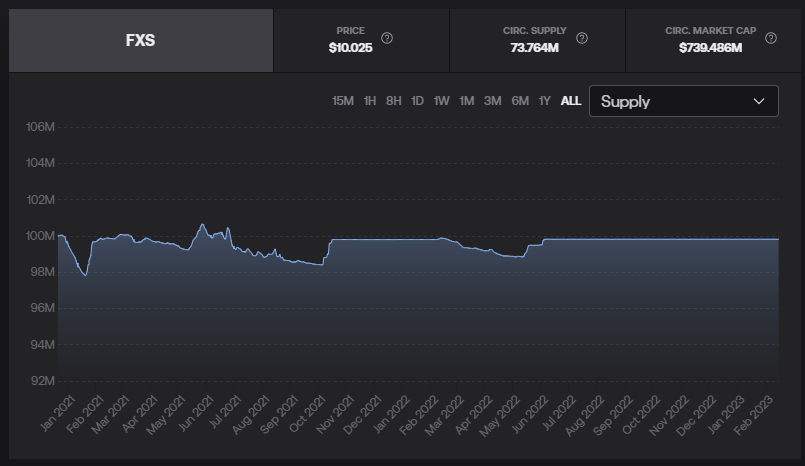The width and height of the screenshot is (805, 466).
Task: Set the time range to 6M
Action: (x=520, y=101)
